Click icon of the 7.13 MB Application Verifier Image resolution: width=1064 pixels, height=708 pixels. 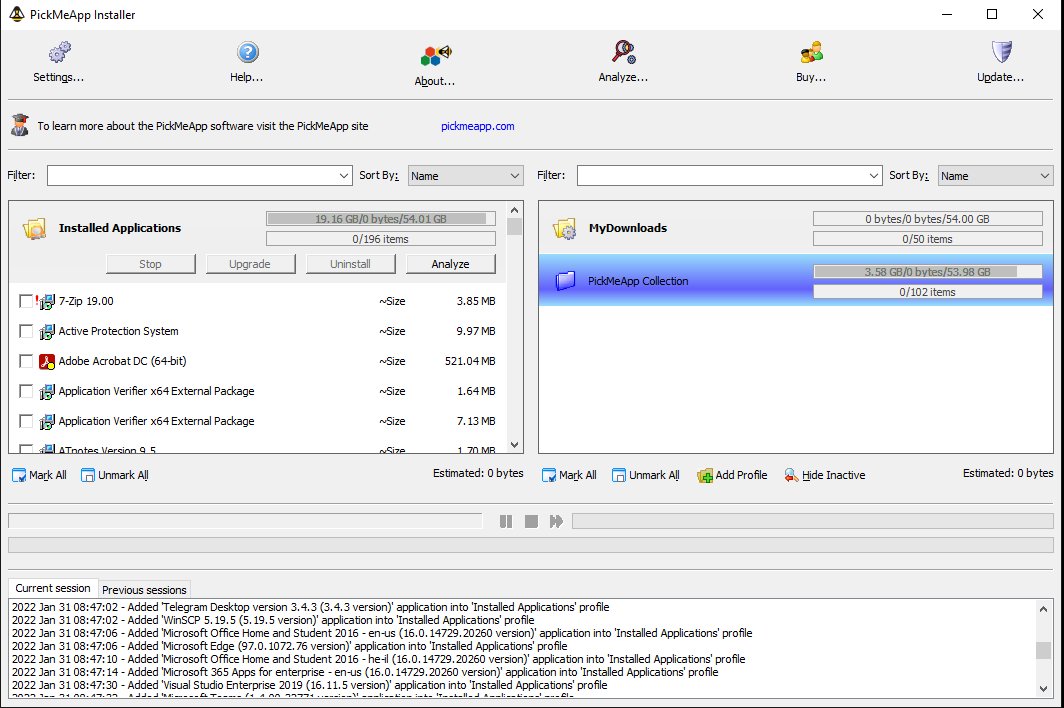46,421
